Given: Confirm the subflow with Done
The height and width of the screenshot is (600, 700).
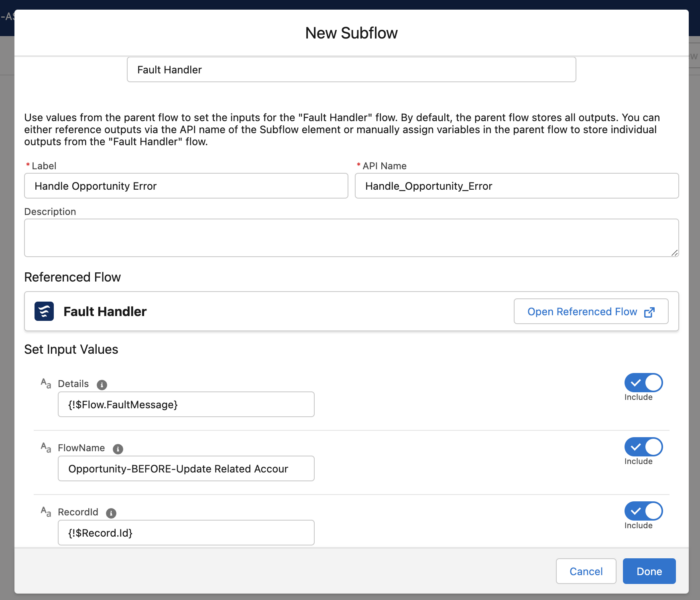Looking at the screenshot, I should pos(648,571).
